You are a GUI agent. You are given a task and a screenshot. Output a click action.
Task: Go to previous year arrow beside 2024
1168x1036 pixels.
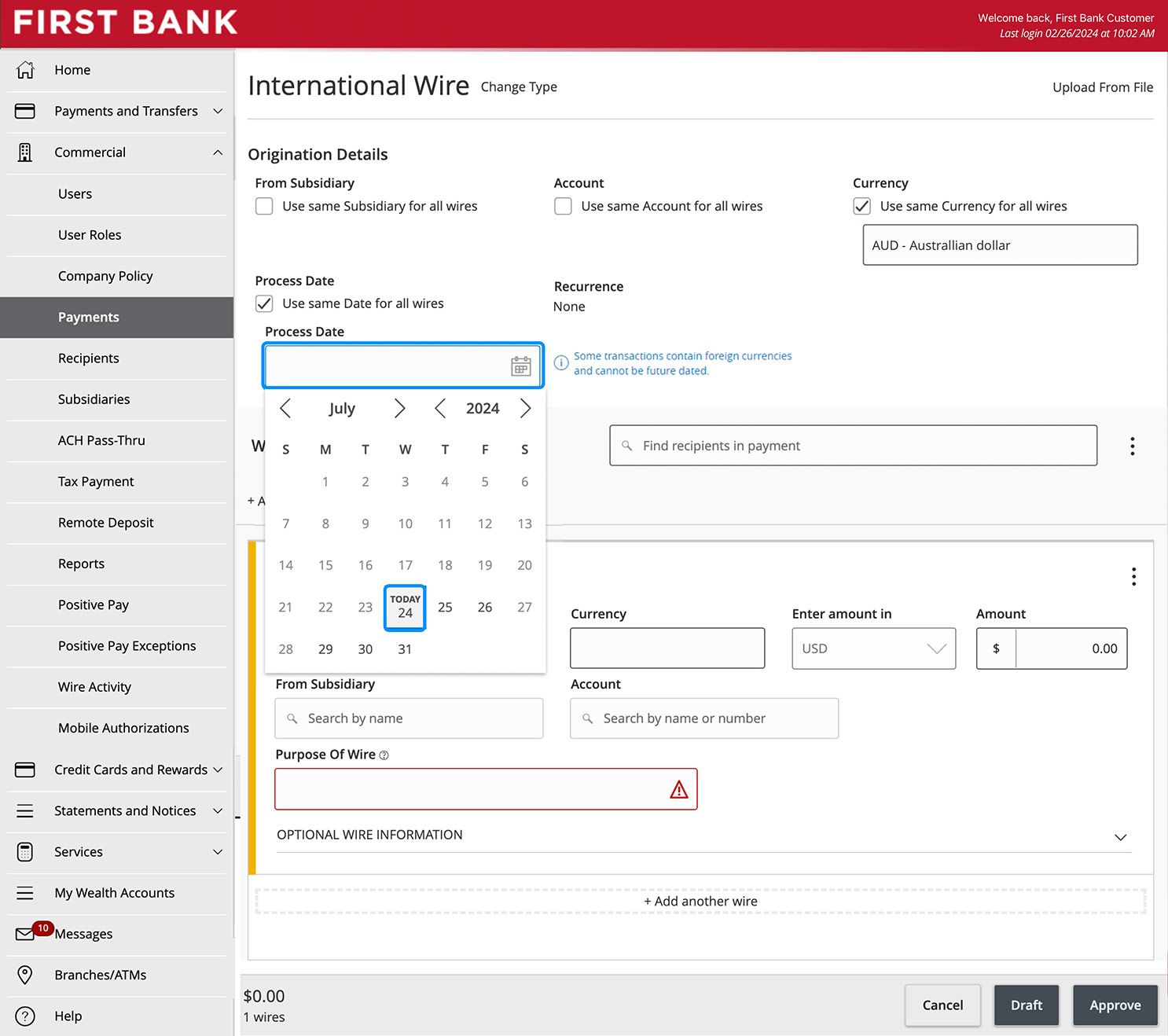pyautogui.click(x=440, y=409)
